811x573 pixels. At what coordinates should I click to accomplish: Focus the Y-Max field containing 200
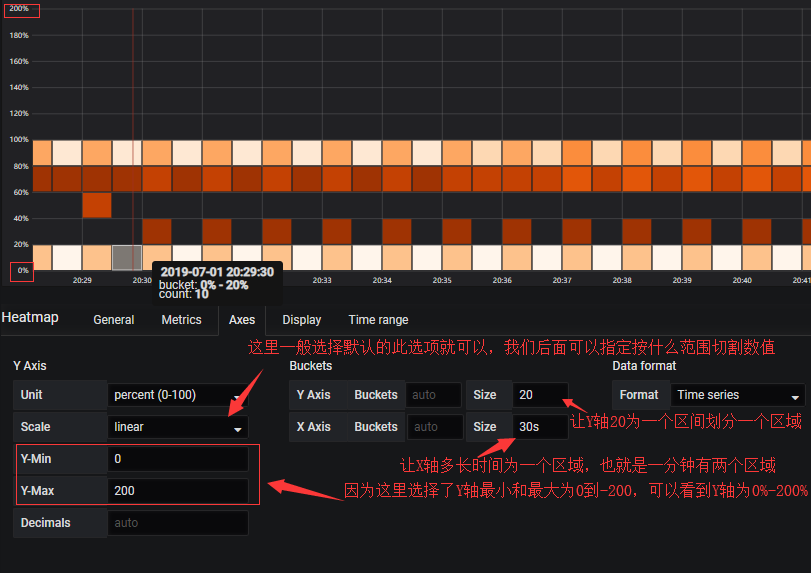point(177,491)
